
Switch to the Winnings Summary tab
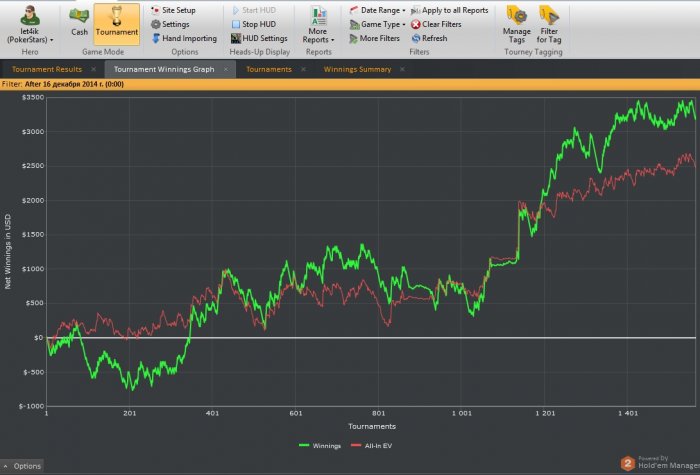(x=358, y=69)
